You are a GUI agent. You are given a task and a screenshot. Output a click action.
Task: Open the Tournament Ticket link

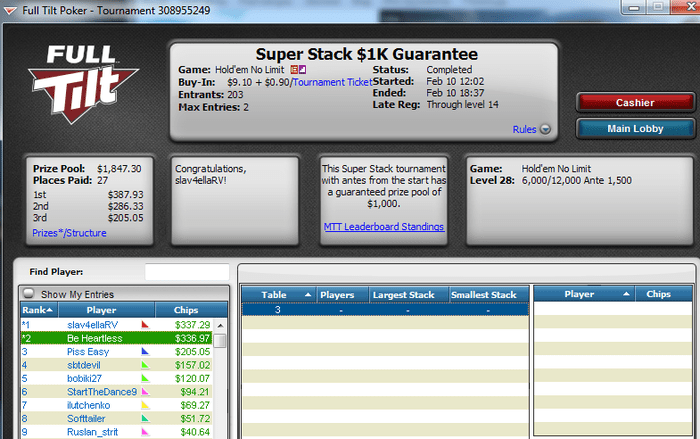pos(332,82)
